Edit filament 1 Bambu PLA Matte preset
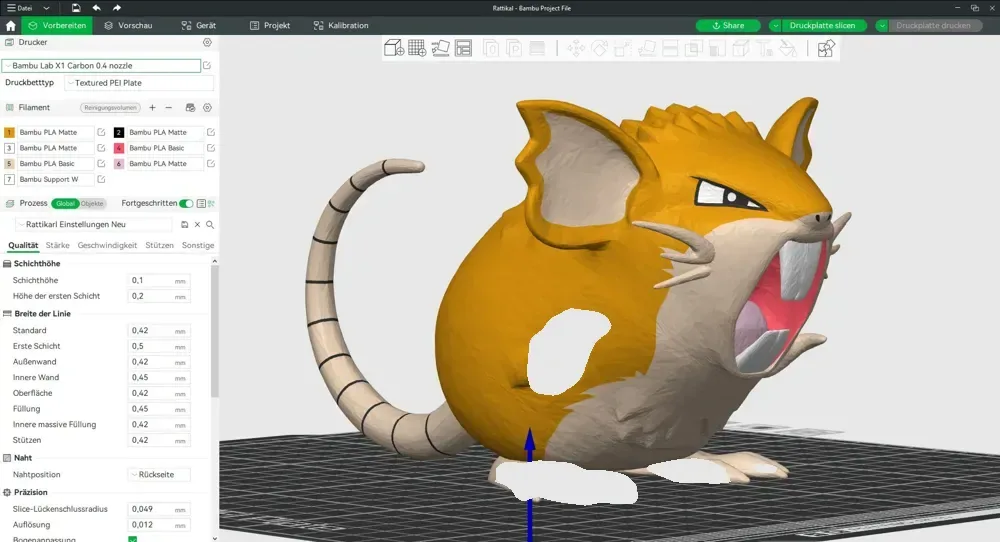The width and height of the screenshot is (1000, 542). (x=101, y=132)
